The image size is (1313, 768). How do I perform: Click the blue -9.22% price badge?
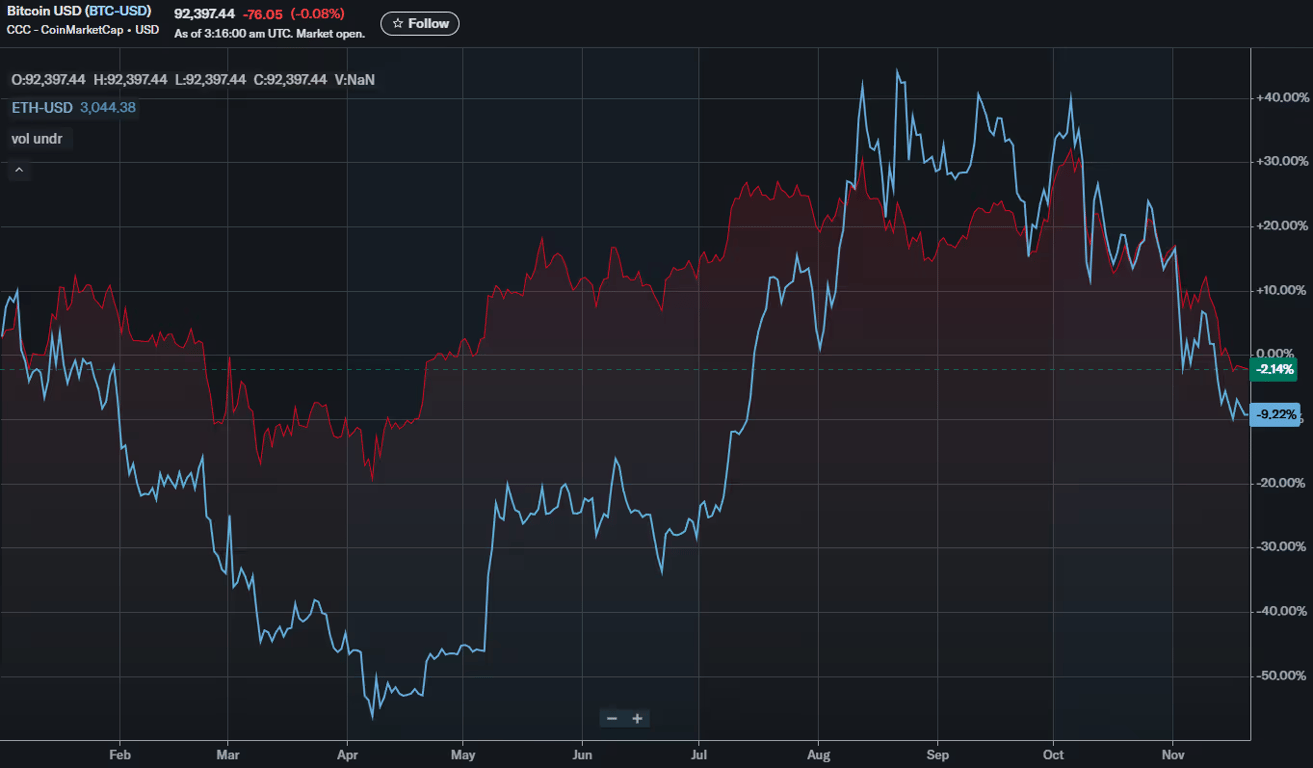pos(1275,414)
